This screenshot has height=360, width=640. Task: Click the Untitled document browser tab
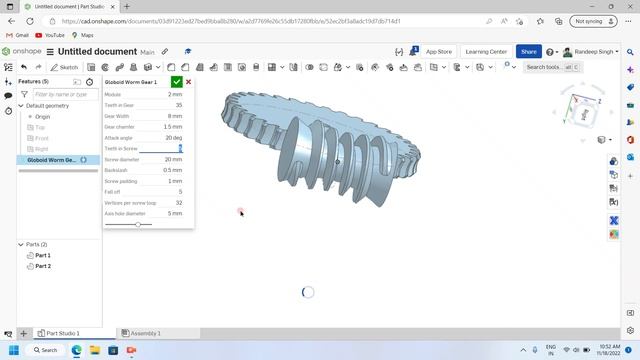pyautogui.click(x=69, y=7)
